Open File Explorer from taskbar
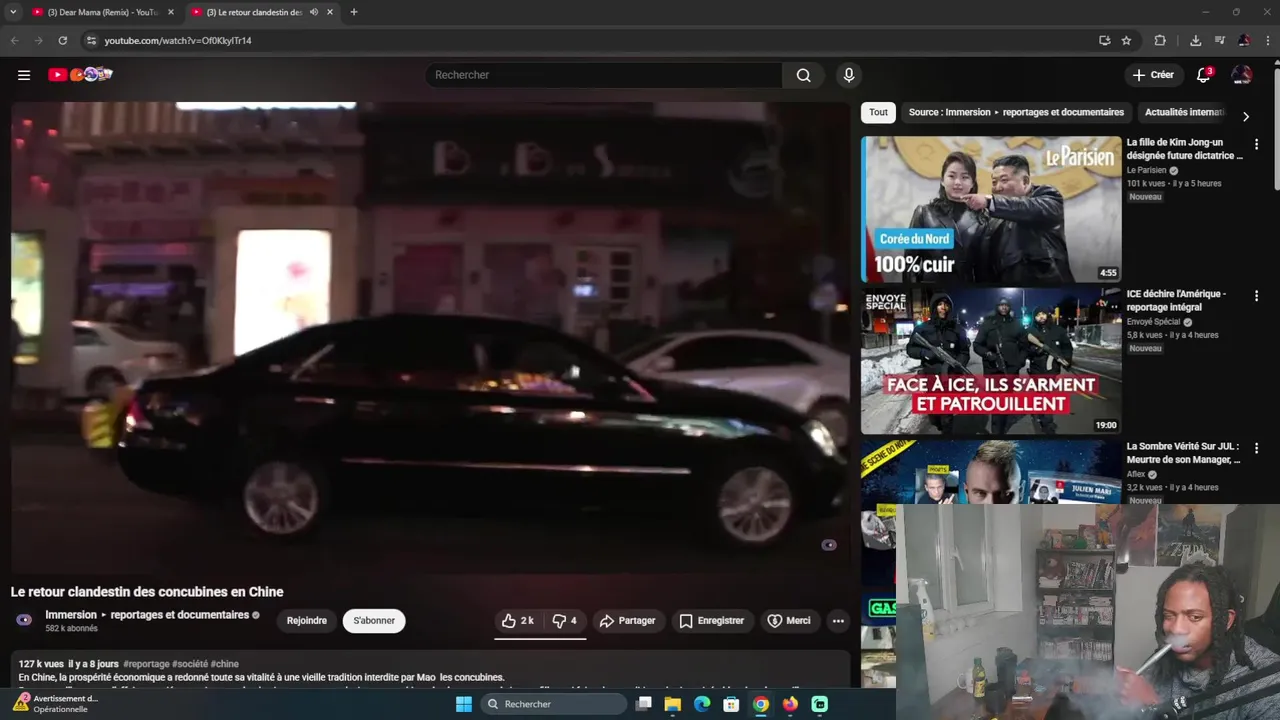This screenshot has height=720, width=1280. 673,704
